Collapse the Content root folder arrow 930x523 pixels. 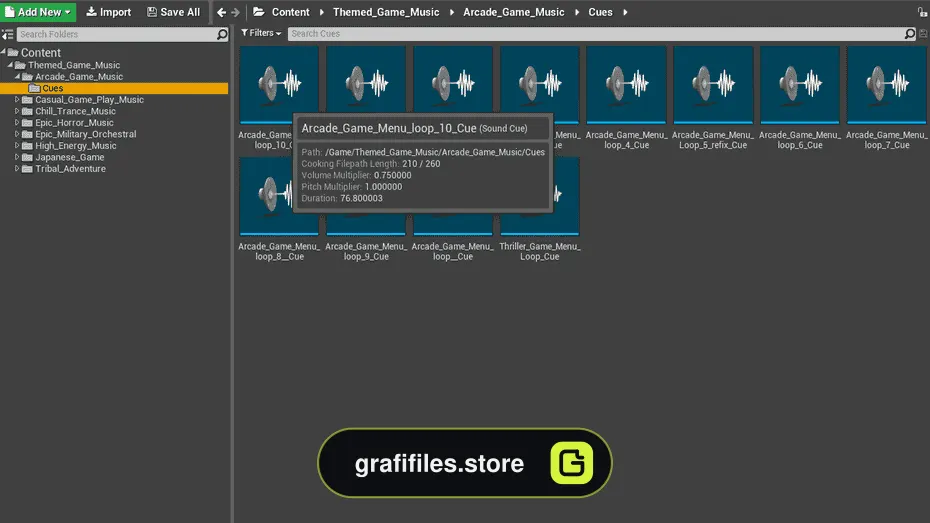tap(4, 52)
